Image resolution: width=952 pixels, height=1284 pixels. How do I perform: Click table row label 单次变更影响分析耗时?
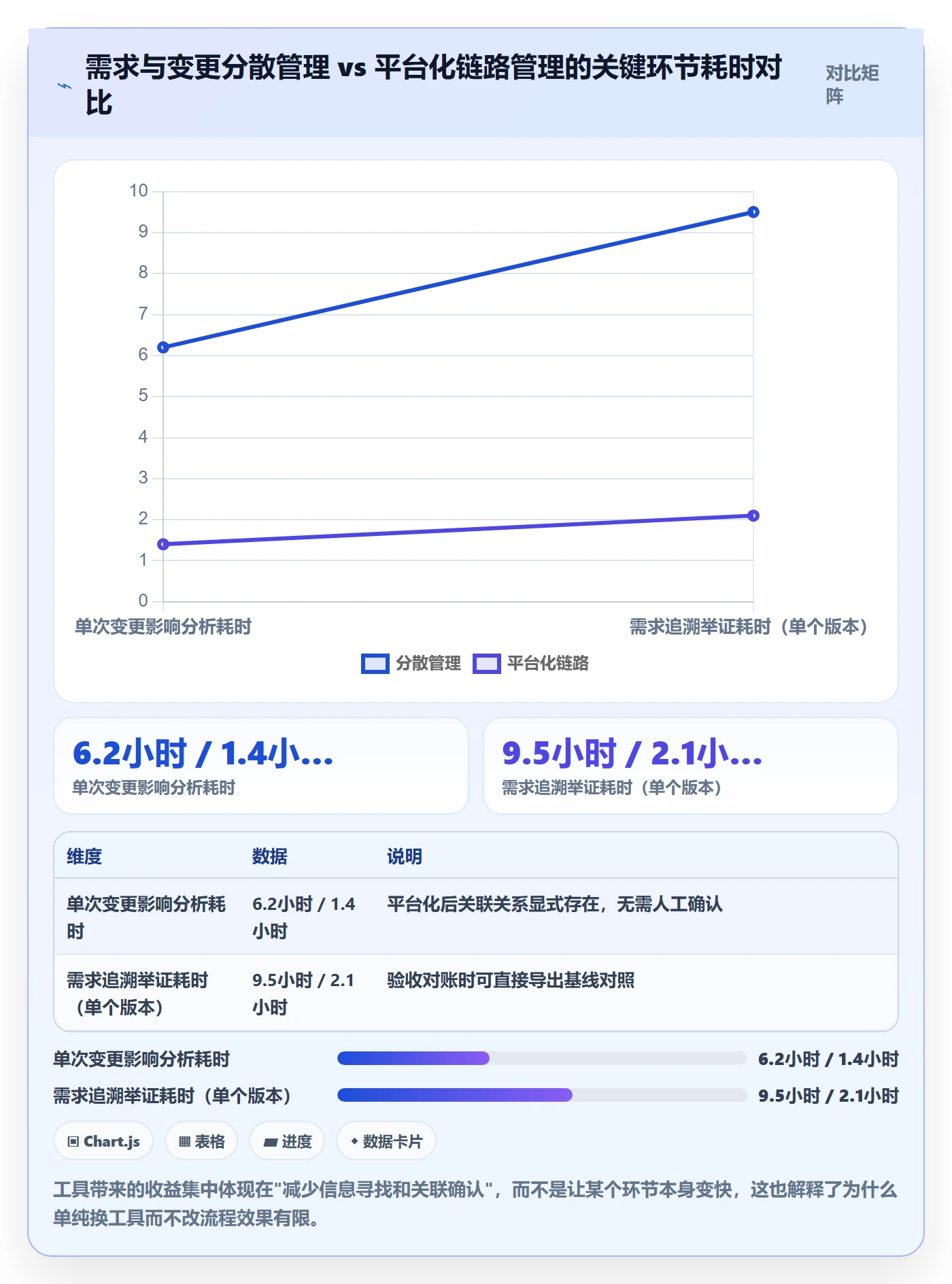[146, 917]
